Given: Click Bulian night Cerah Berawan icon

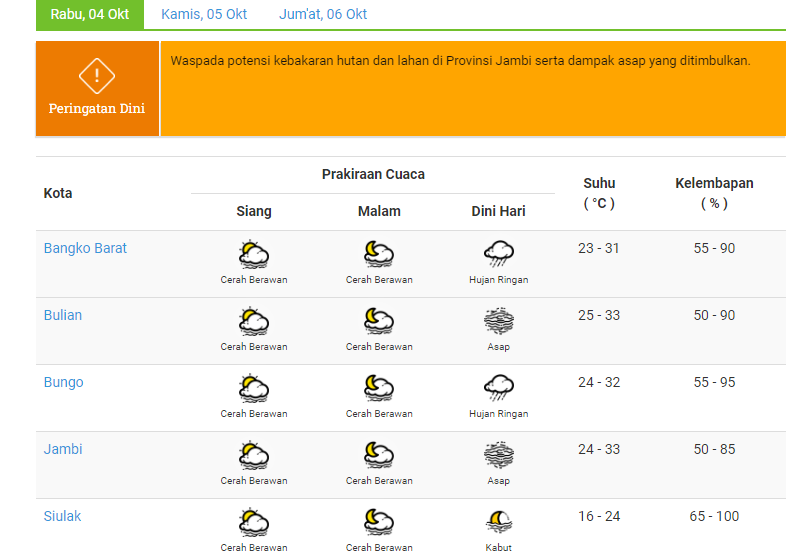Looking at the screenshot, I should pos(379,321).
